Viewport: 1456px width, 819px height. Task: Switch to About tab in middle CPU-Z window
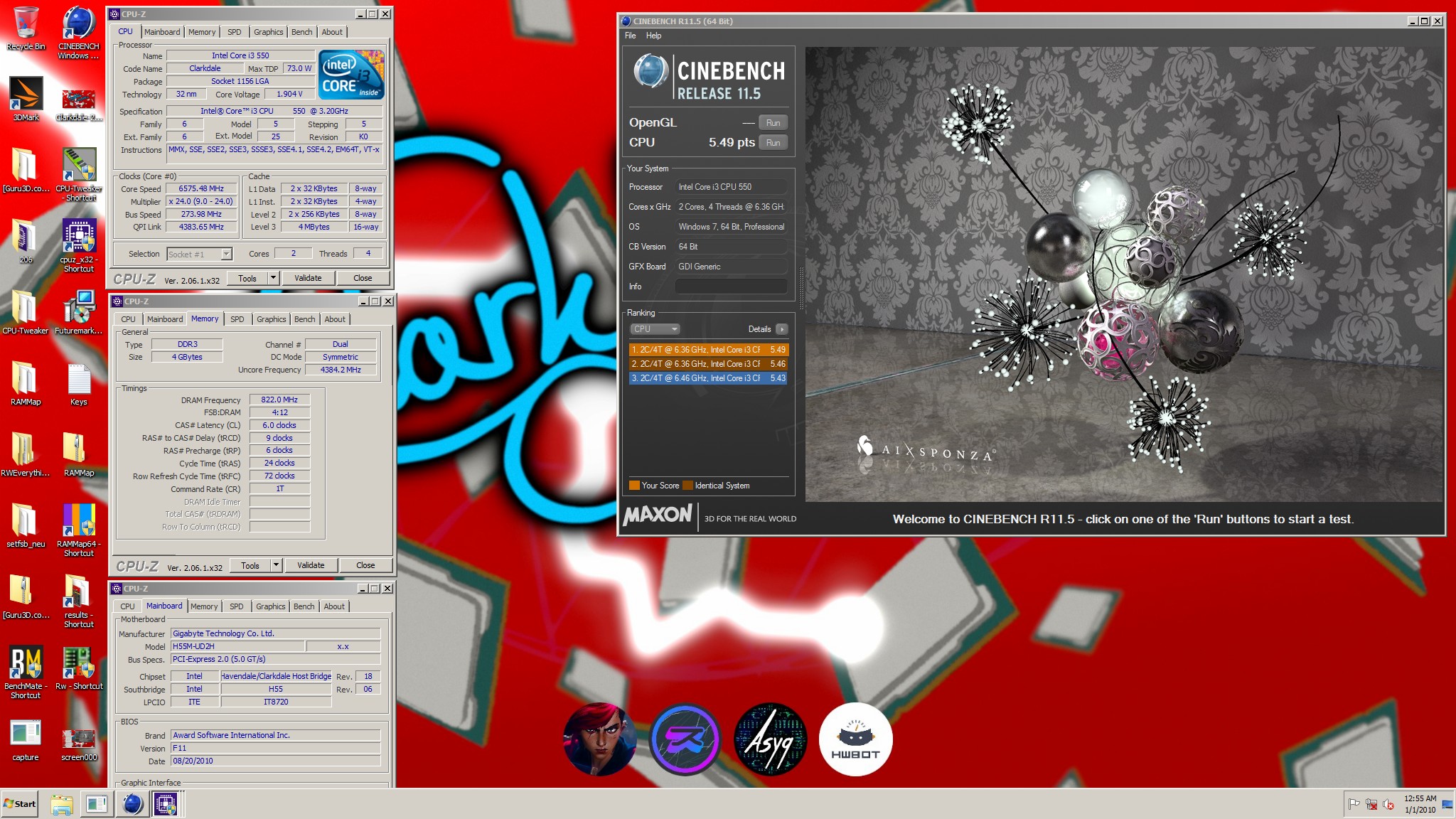[335, 319]
